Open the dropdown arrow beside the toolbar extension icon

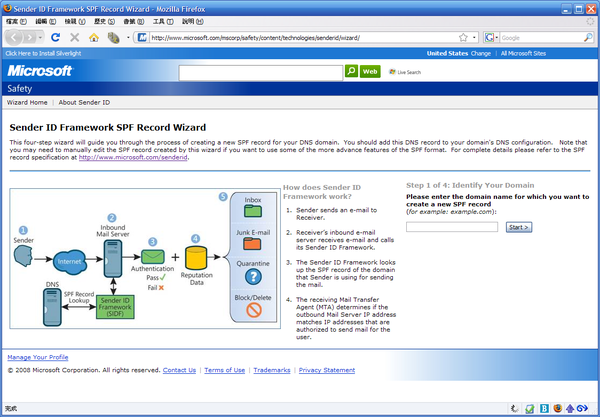click(128, 37)
